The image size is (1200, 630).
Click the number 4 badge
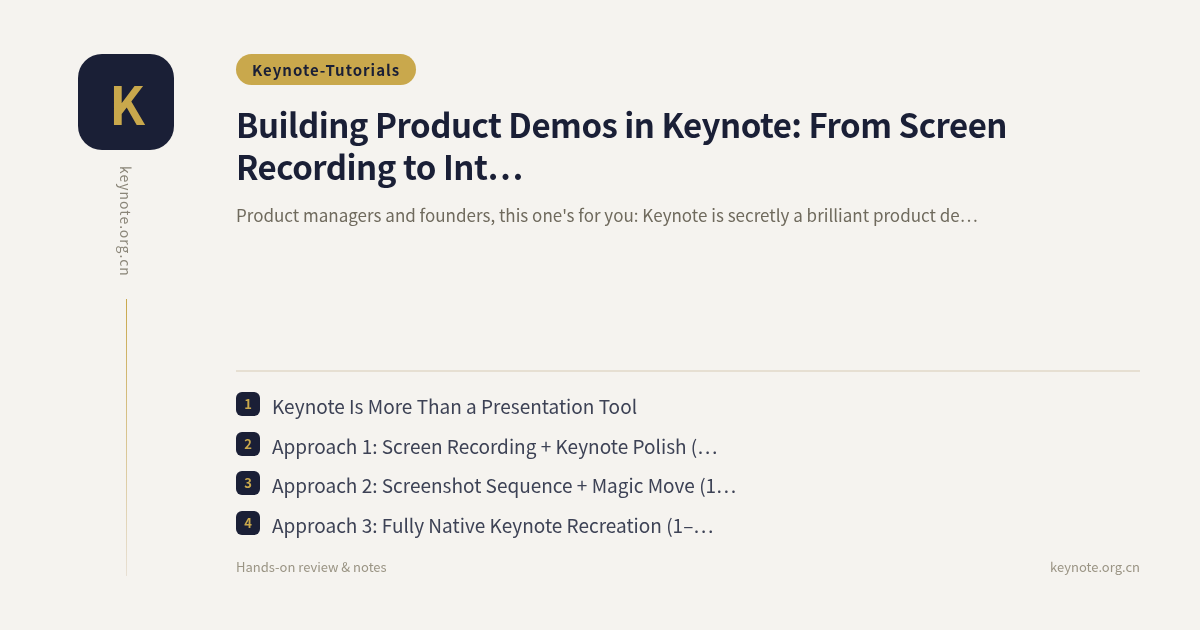pyautogui.click(x=248, y=523)
